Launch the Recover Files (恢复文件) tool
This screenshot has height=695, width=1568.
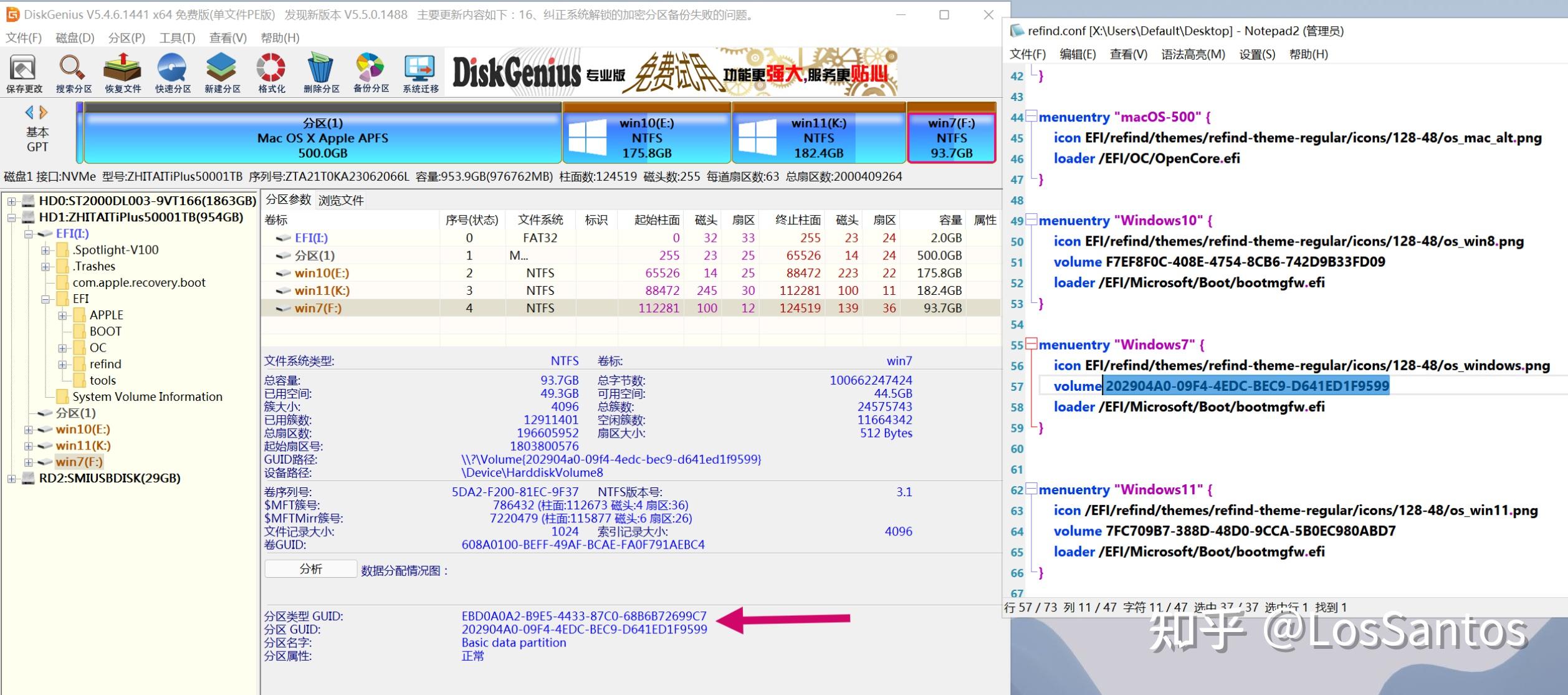[x=123, y=74]
